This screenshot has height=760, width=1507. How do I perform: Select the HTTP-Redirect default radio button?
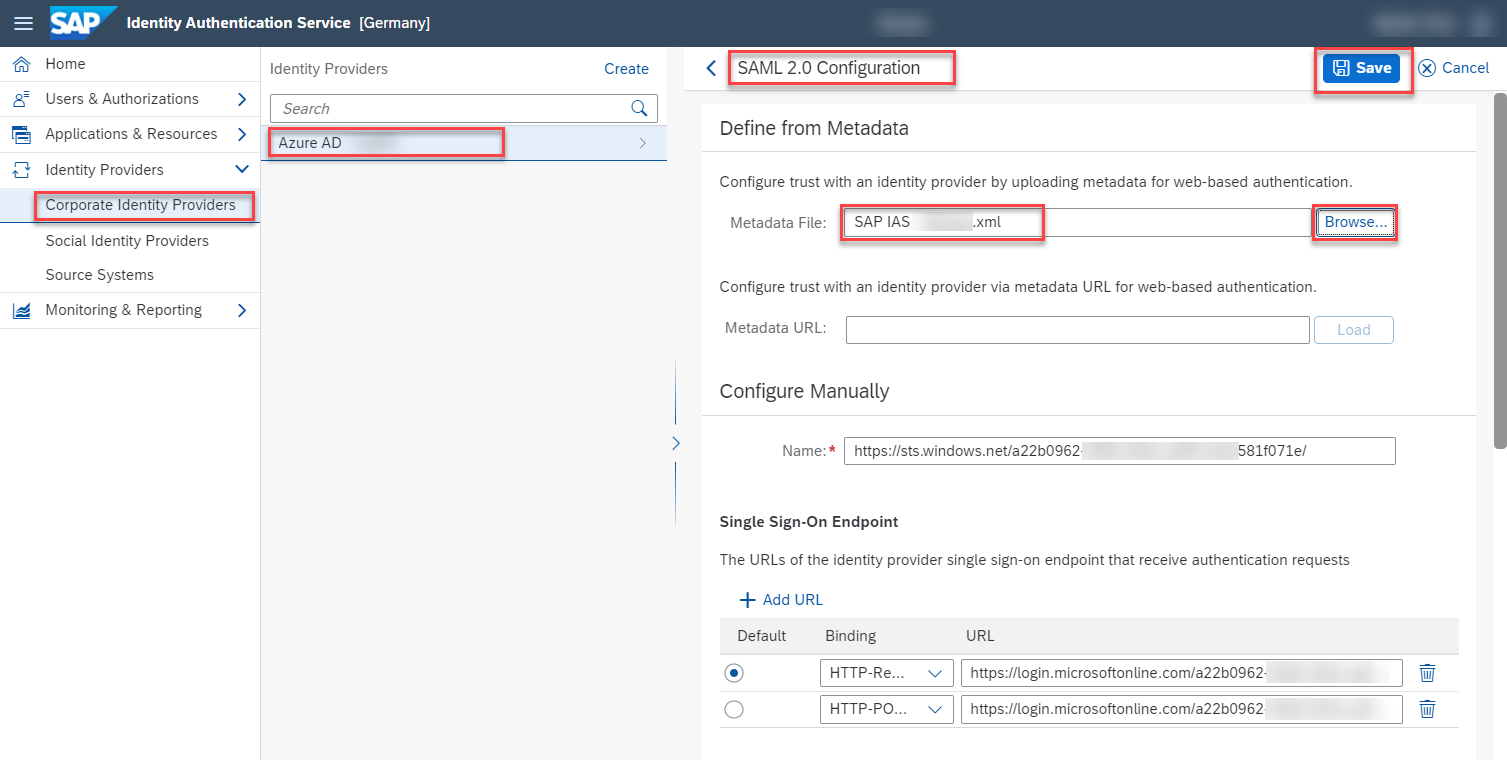click(x=734, y=673)
